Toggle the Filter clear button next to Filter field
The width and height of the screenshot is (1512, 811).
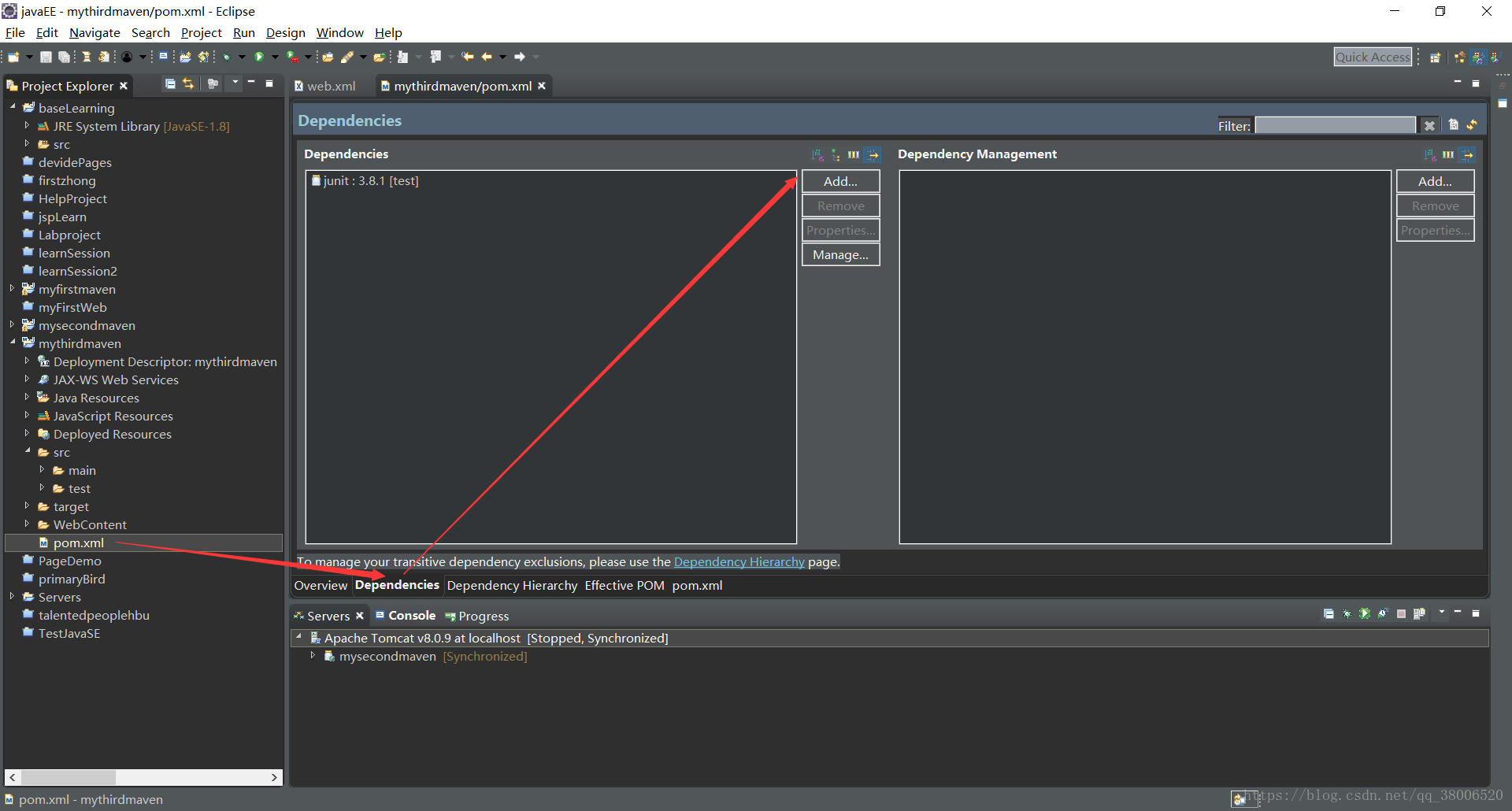pos(1429,124)
